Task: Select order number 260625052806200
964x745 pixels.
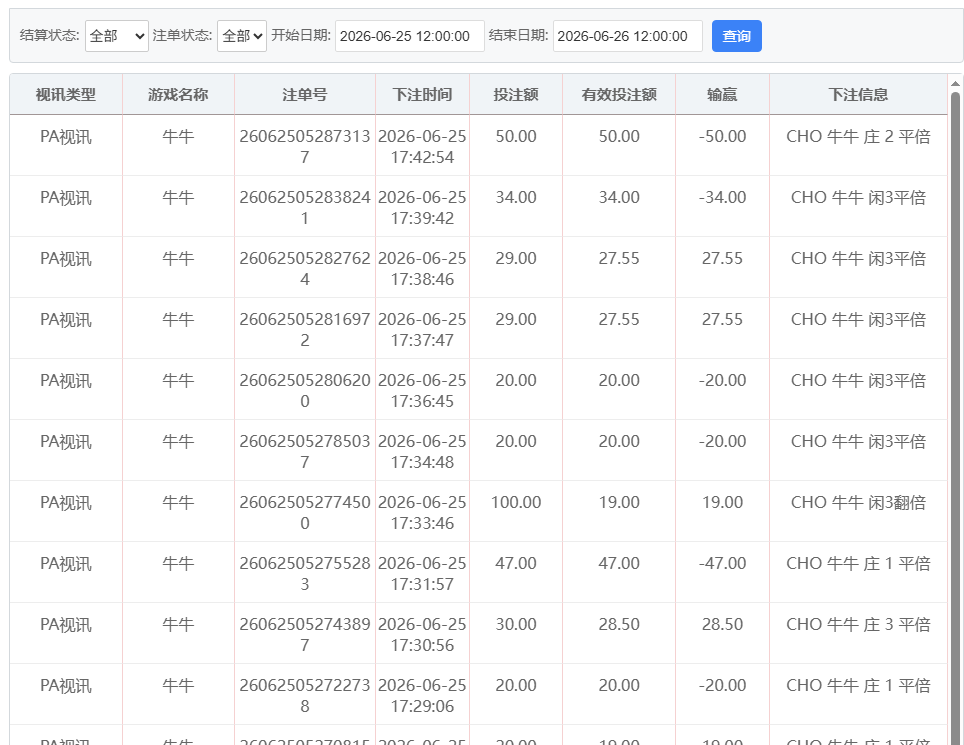Action: (304, 390)
